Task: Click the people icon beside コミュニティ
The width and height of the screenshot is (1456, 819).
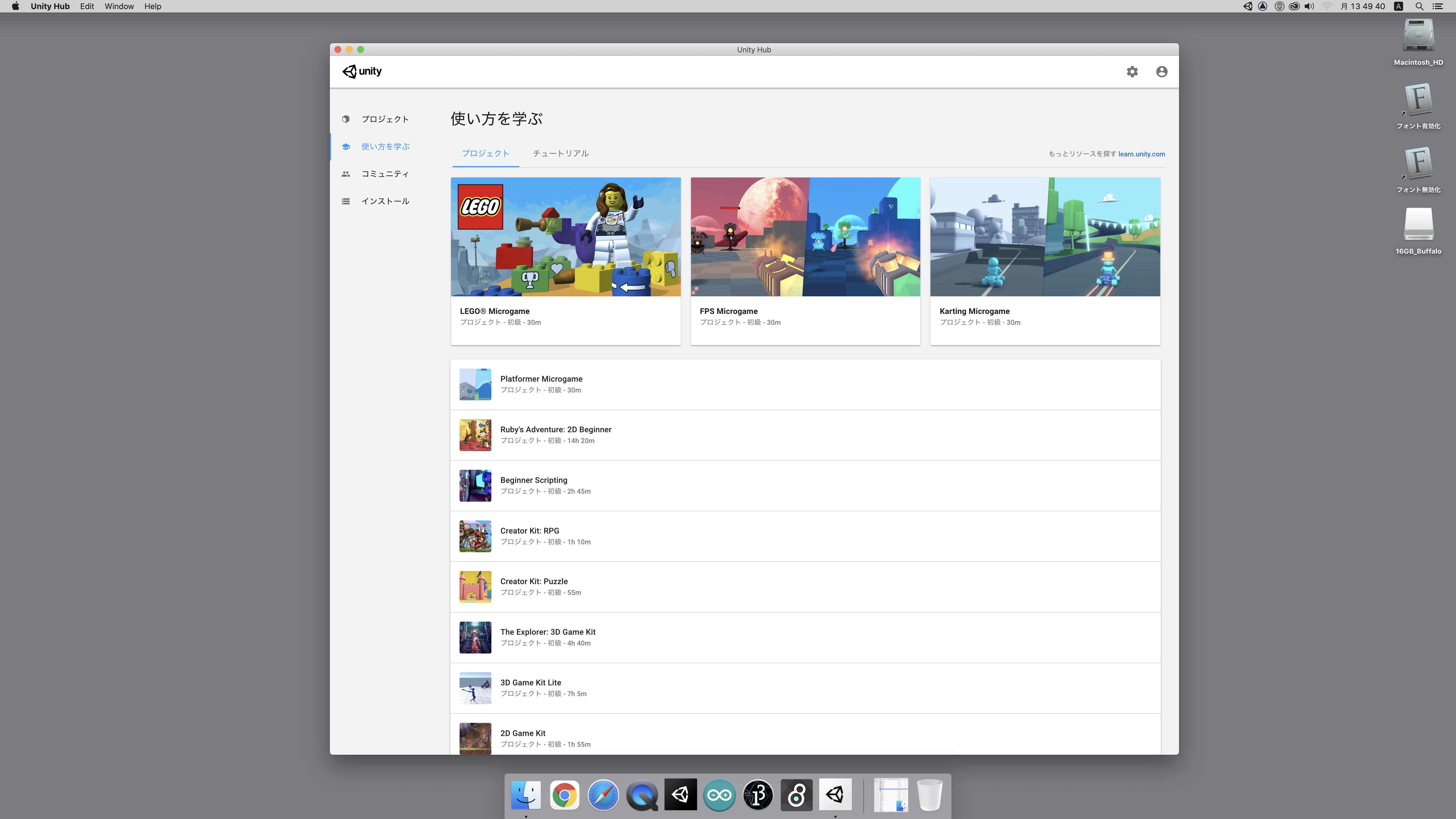Action: pos(346,174)
